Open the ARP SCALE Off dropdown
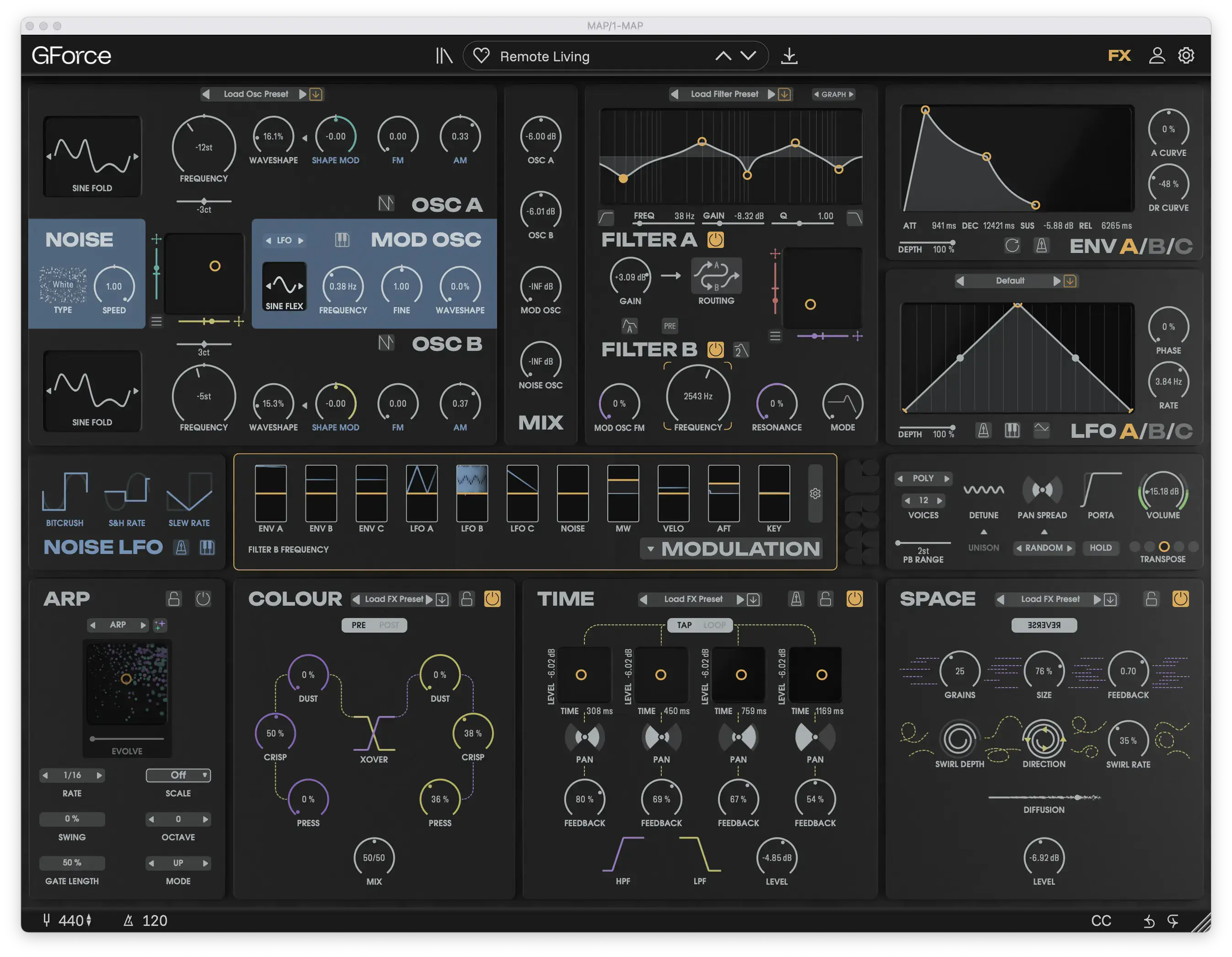Image resolution: width=1232 pixels, height=957 pixels. (178, 775)
